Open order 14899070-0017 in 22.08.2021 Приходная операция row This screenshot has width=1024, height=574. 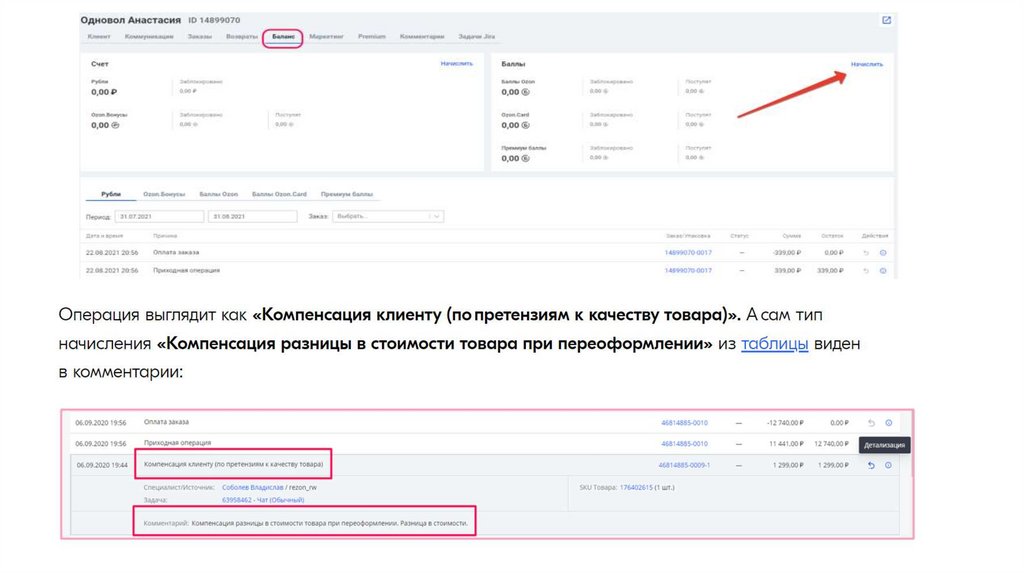[688, 270]
